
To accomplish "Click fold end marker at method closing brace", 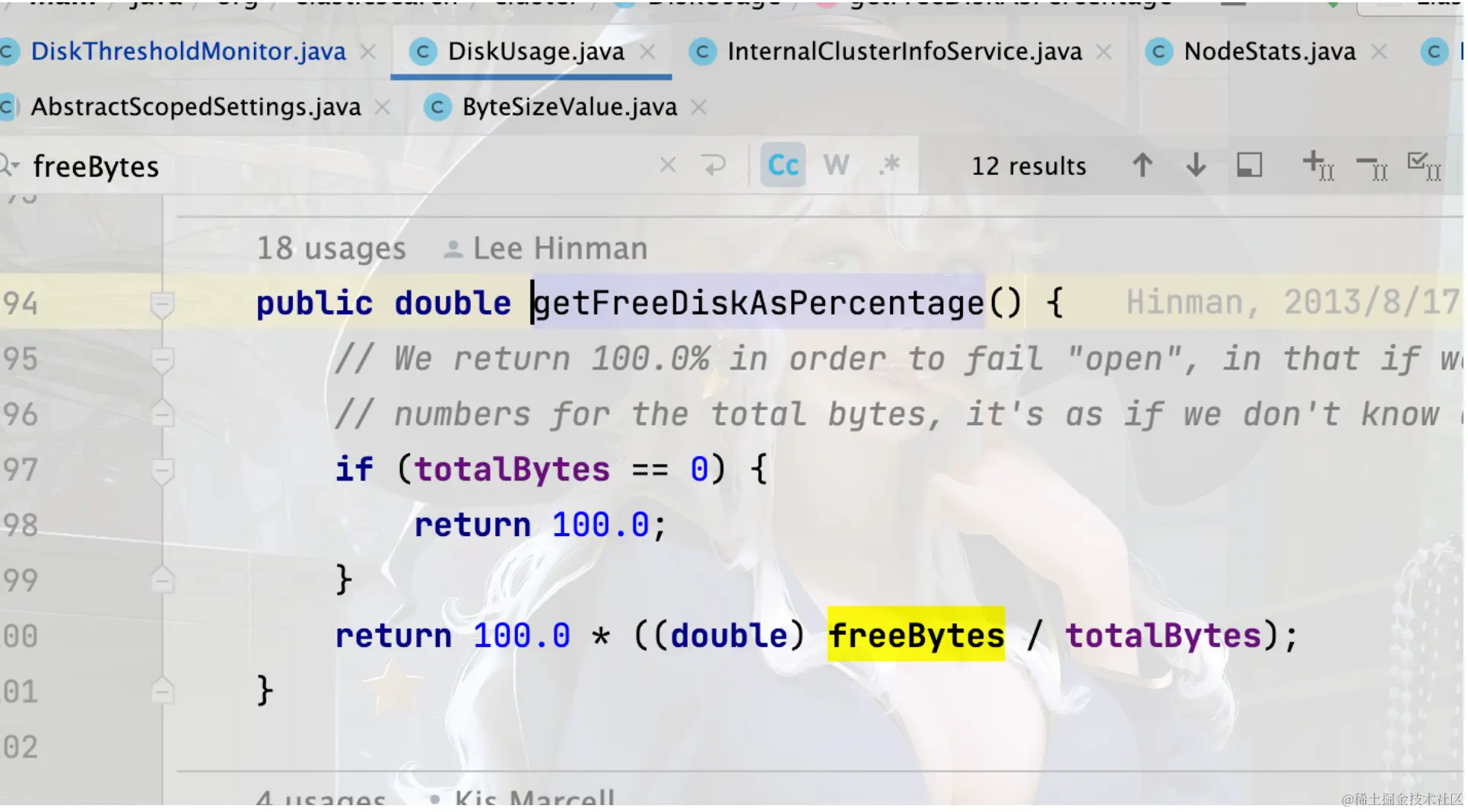I will (162, 691).
